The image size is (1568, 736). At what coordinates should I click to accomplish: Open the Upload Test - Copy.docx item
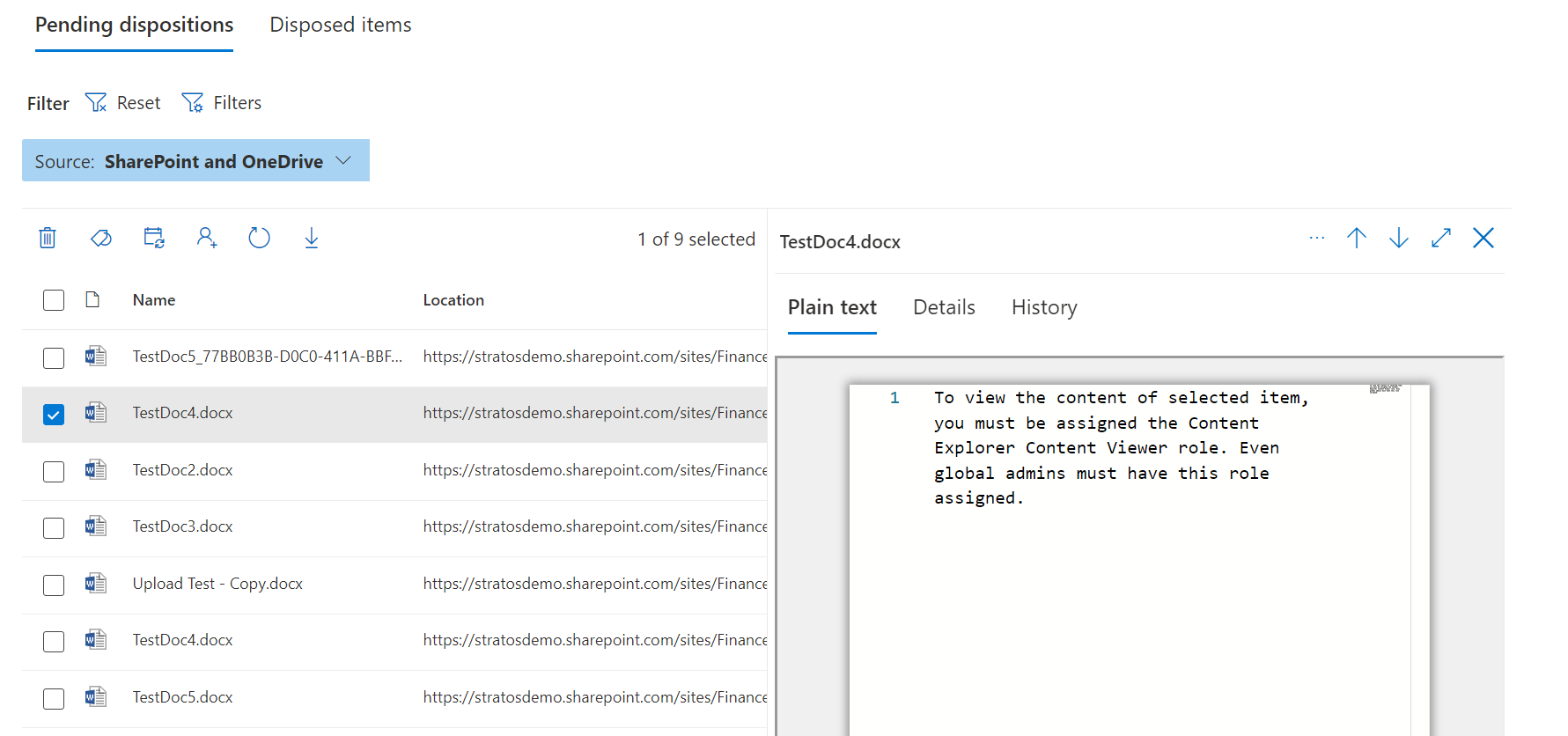click(217, 584)
